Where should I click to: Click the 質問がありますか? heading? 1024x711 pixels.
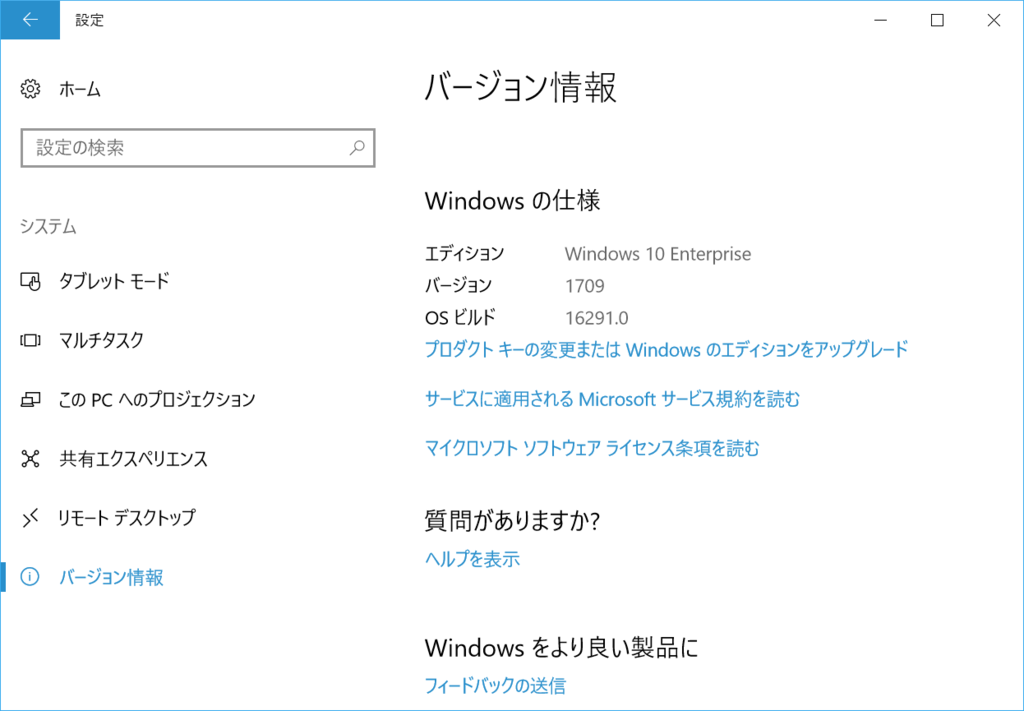(x=512, y=521)
